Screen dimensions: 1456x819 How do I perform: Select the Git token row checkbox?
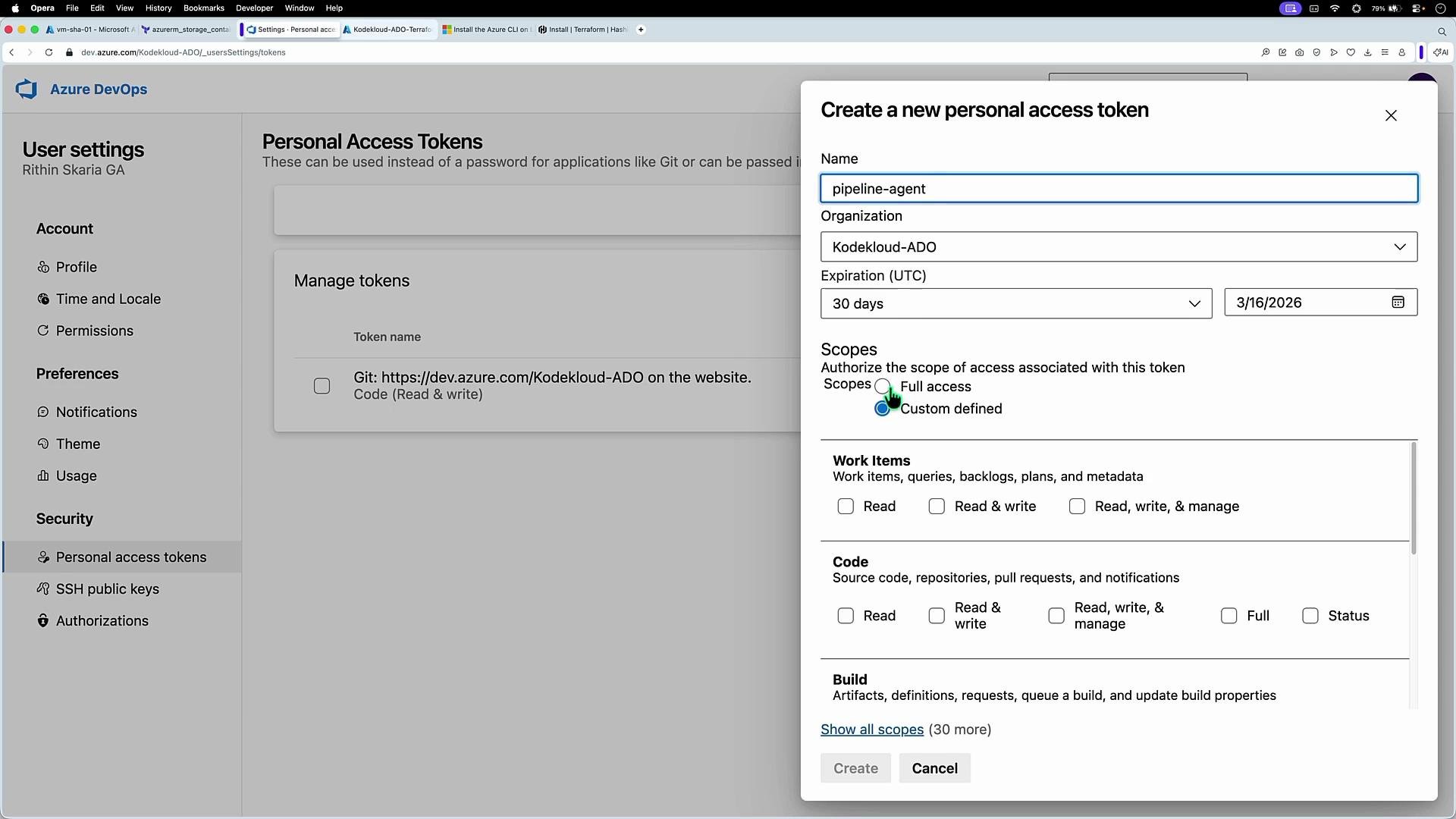(x=322, y=386)
